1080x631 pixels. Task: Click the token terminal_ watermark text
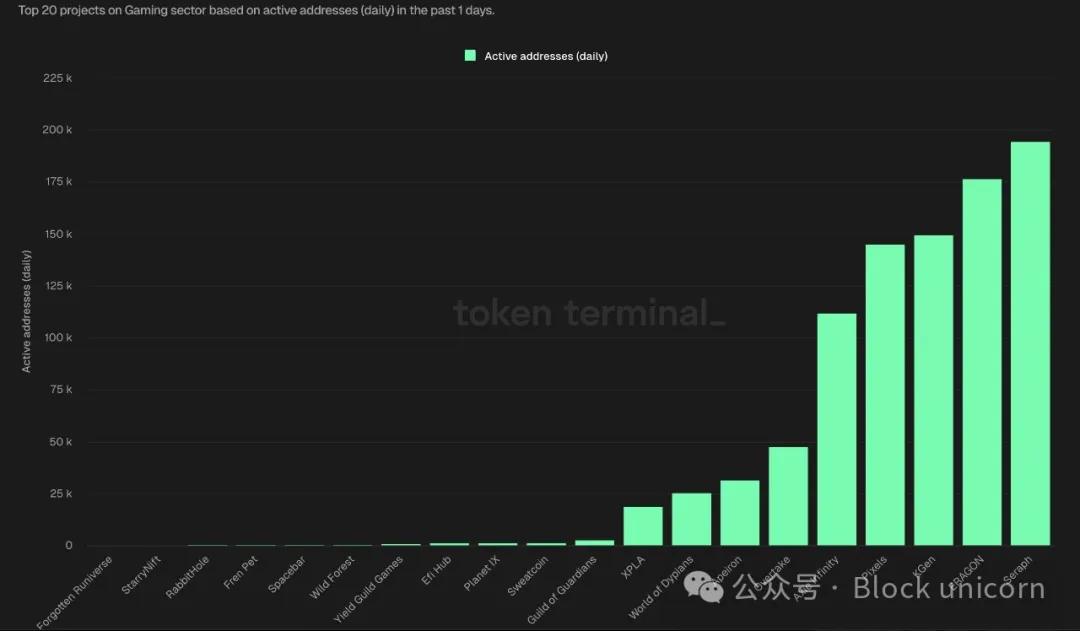pos(589,313)
